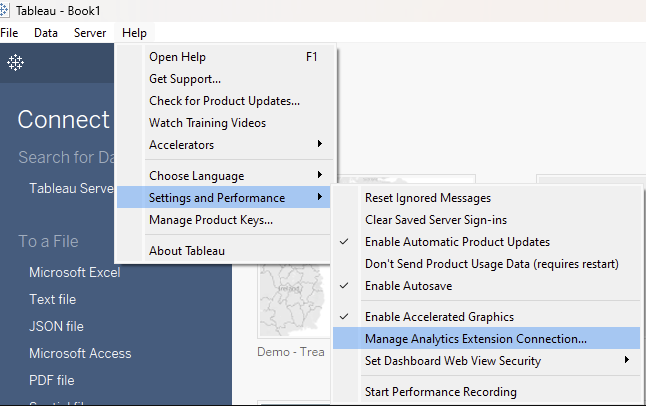This screenshot has height=406, width=646.
Task: Open About Tableau dialog
Action: 187,251
